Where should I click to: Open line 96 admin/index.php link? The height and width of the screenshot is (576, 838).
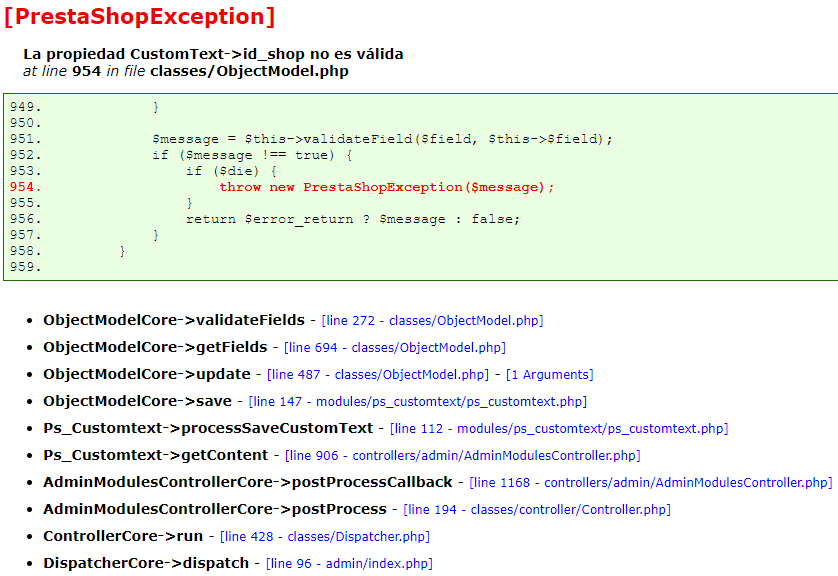[x=350, y=564]
